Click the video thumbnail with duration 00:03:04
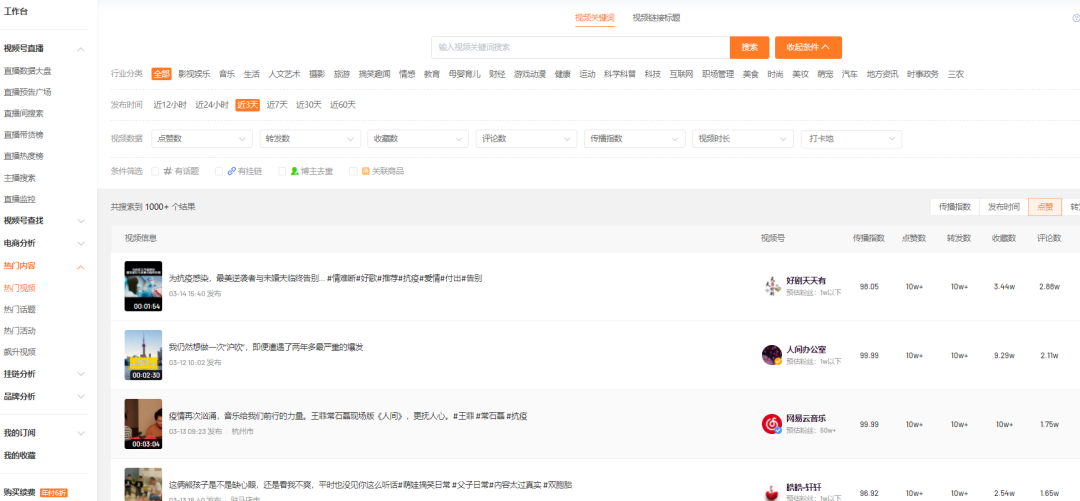1080x501 pixels. point(143,424)
